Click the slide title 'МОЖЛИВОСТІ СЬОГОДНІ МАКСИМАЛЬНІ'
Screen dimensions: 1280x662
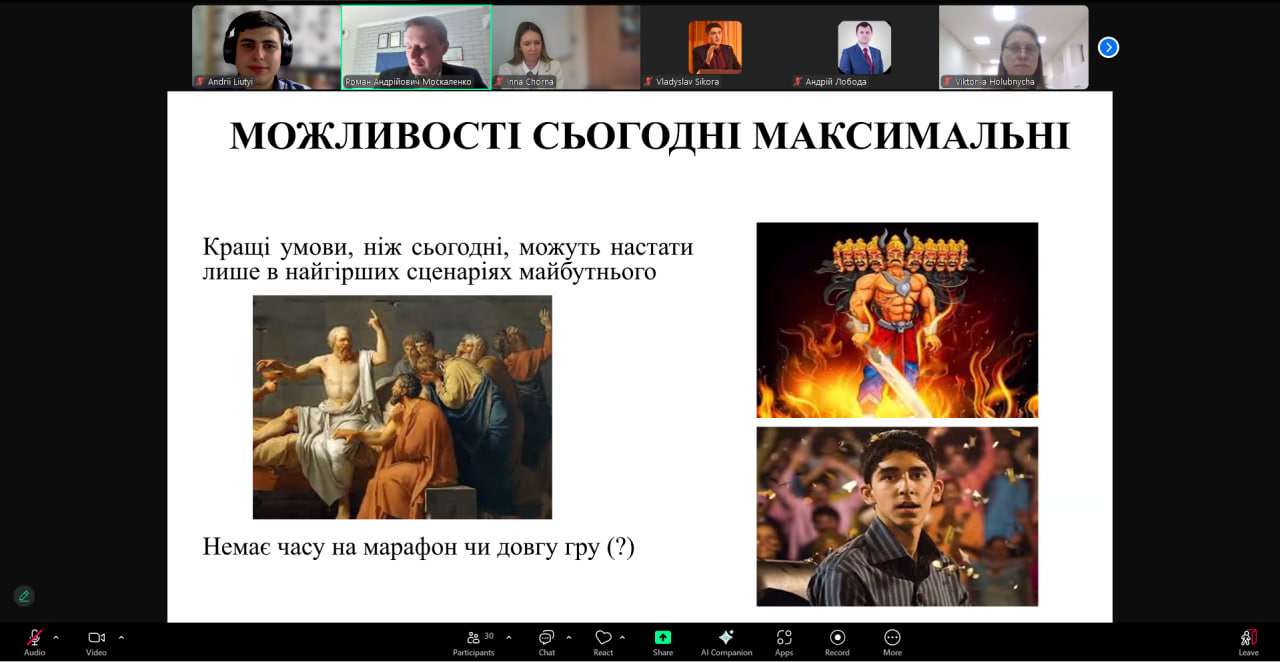[650, 136]
